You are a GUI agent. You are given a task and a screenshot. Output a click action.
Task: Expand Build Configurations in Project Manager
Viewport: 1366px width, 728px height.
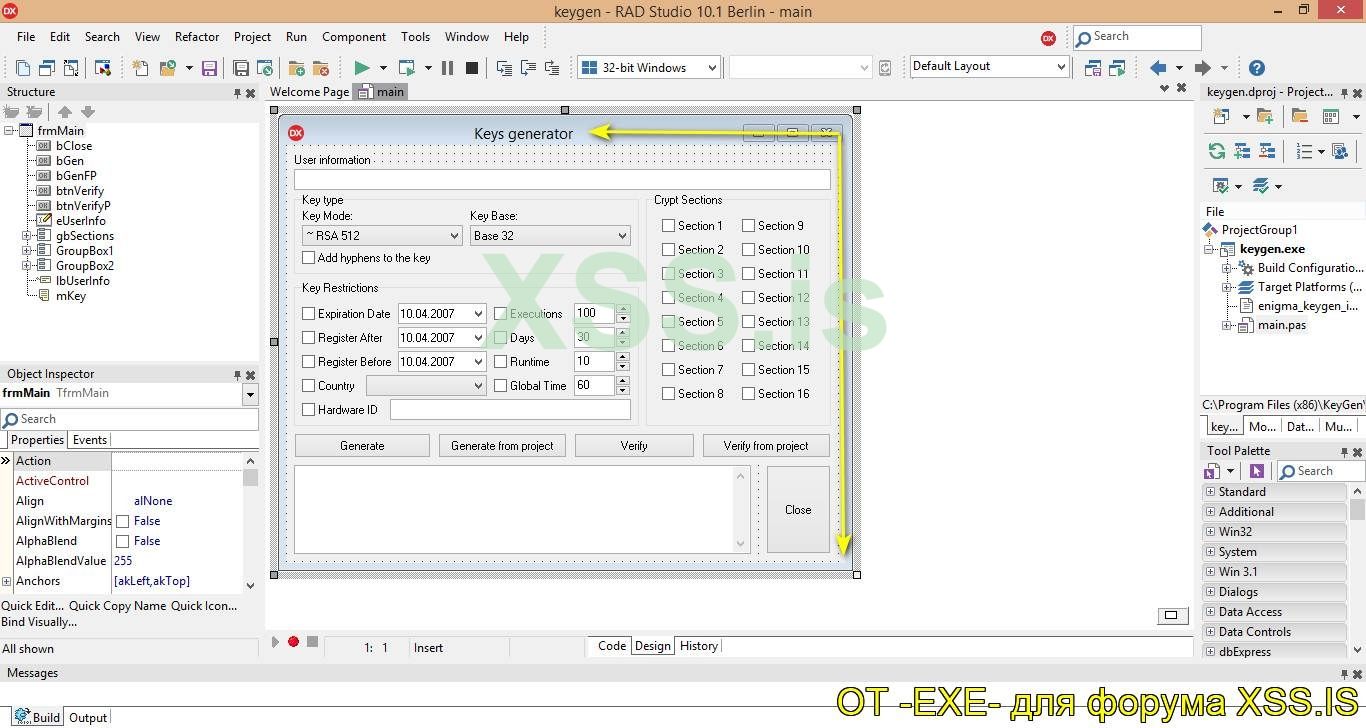tap(1228, 268)
